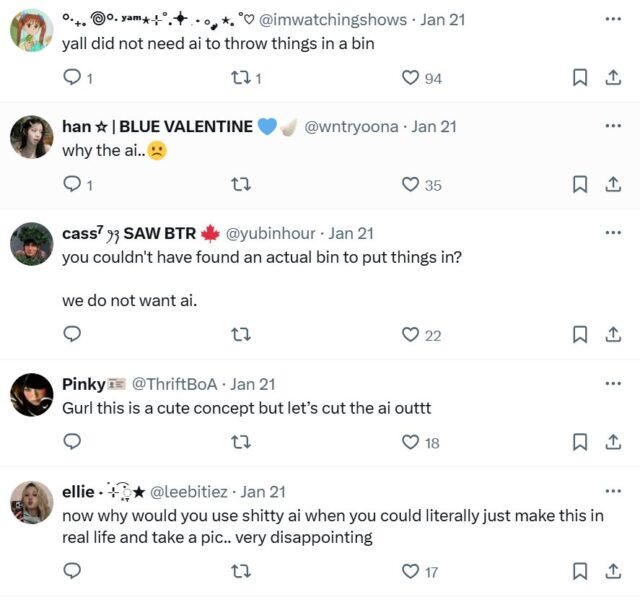Reply to han's "why the ai" tweet
Viewport: 640px width, 605px height.
pyautogui.click(x=71, y=184)
